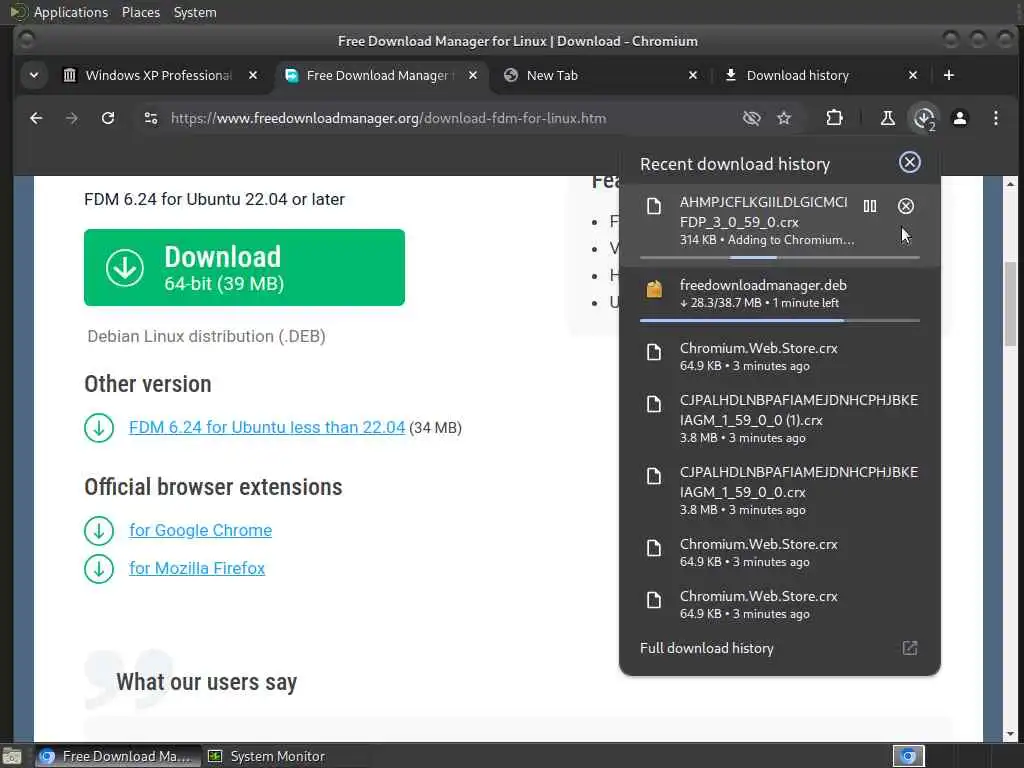Screen dimensions: 1024x768
Task: Click the green Download 64-bit button
Action: [x=244, y=267]
